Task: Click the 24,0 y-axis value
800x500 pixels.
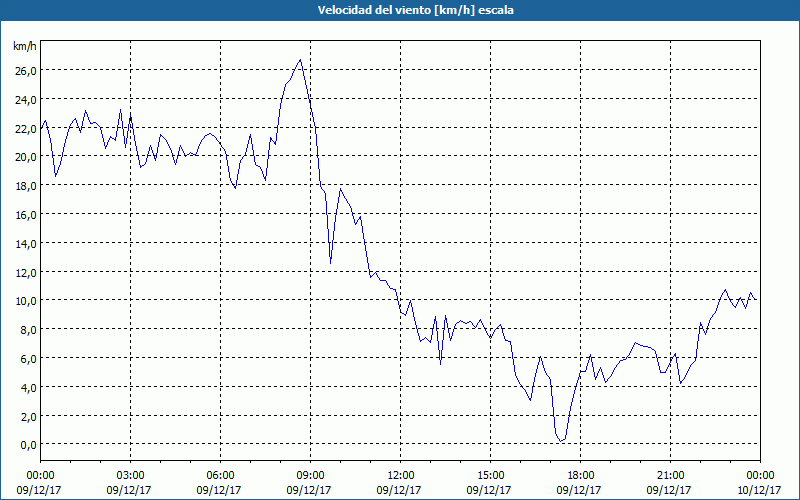Action: pyautogui.click(x=26, y=100)
